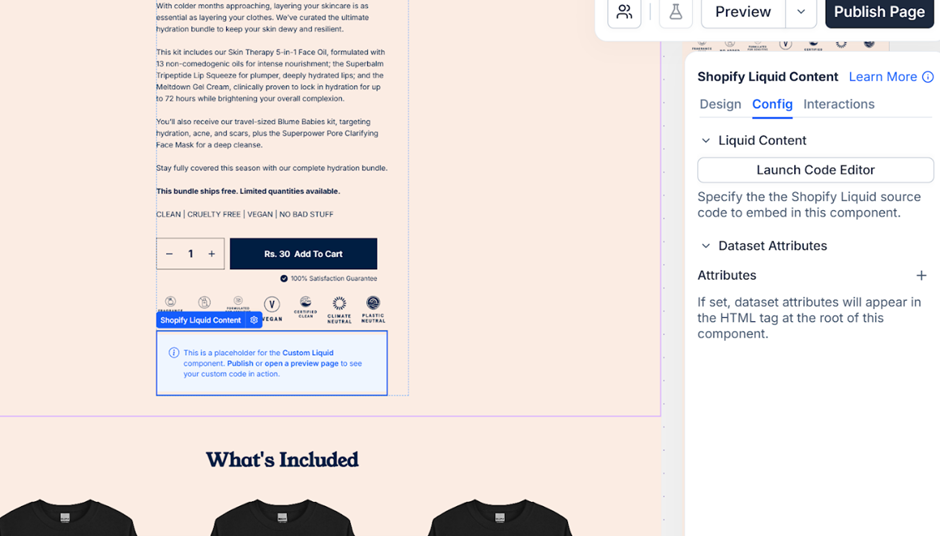Switch to the Design tab
The width and height of the screenshot is (940, 536).
(x=720, y=104)
